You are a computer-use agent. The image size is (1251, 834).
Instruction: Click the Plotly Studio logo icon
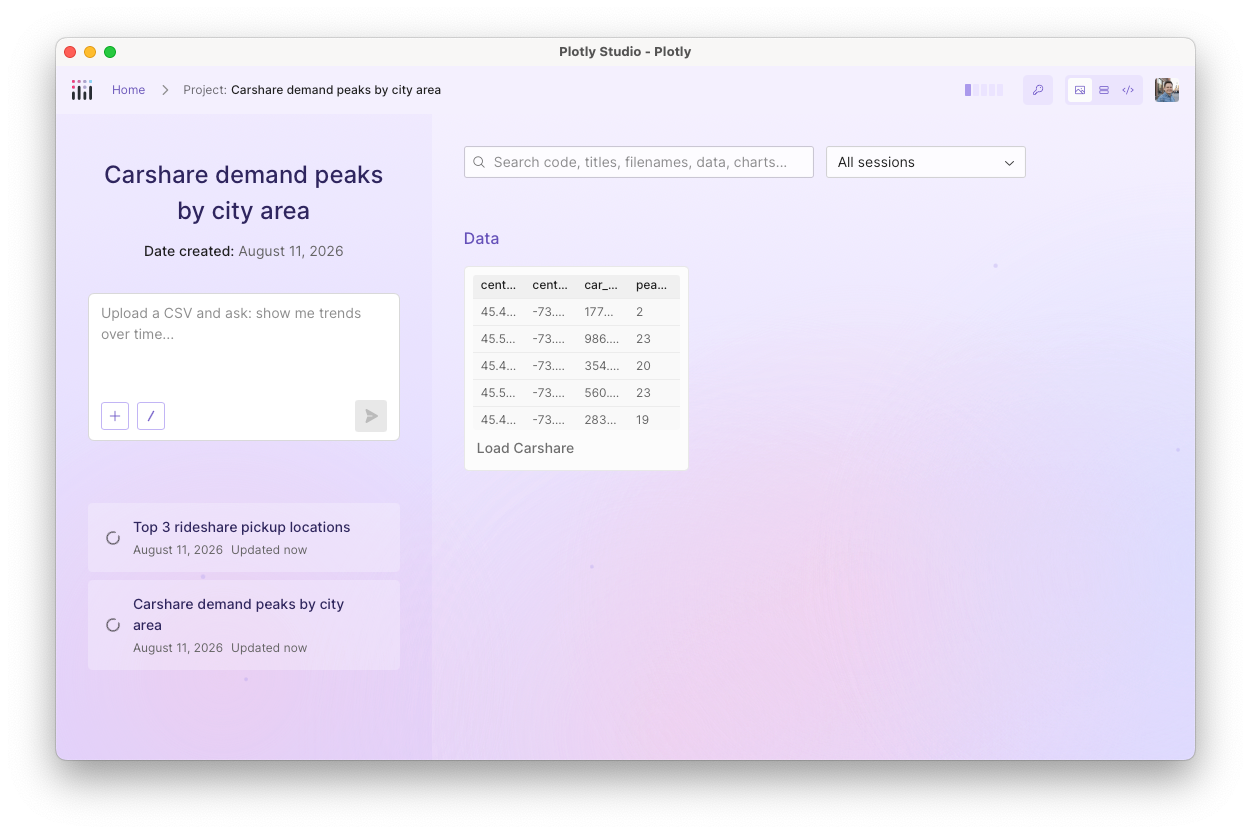[x=82, y=90]
